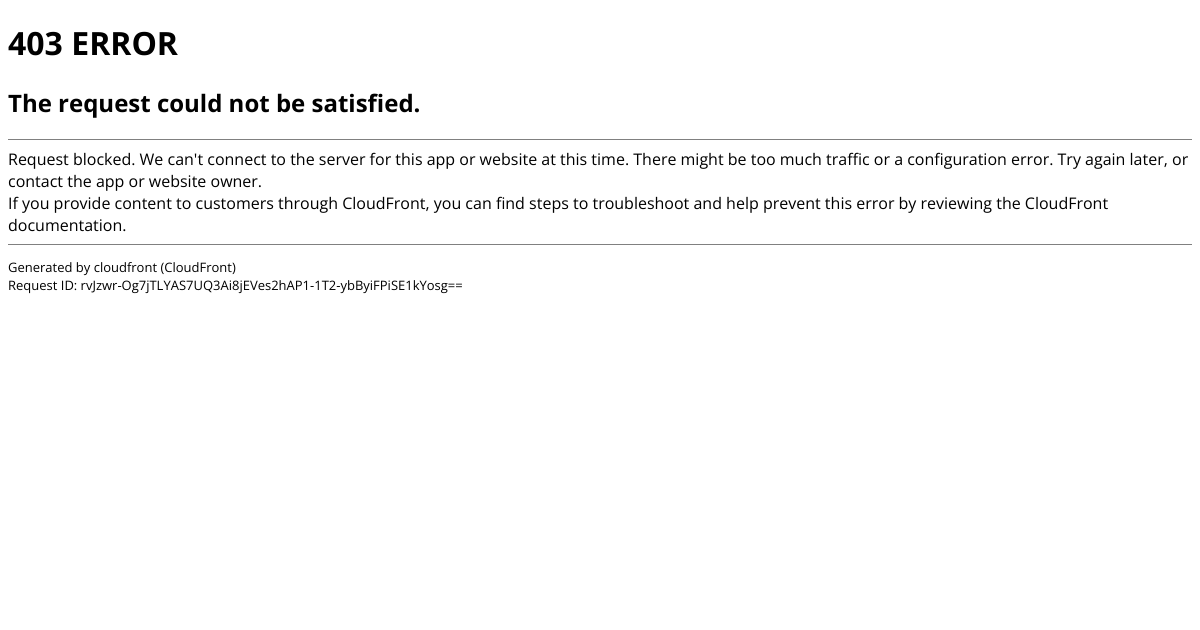The width and height of the screenshot is (1200, 630).
Task: Click the upper horizontal divider line
Action: [600, 139]
